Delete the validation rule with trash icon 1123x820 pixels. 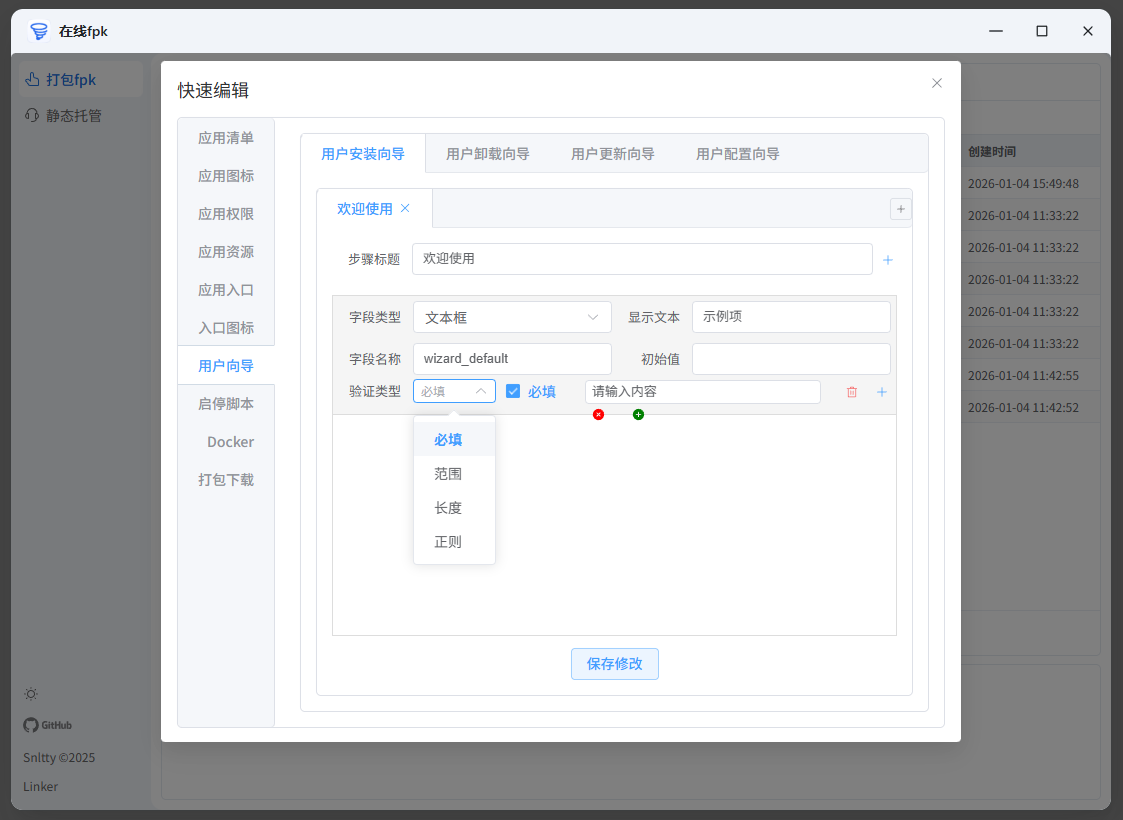pos(852,392)
